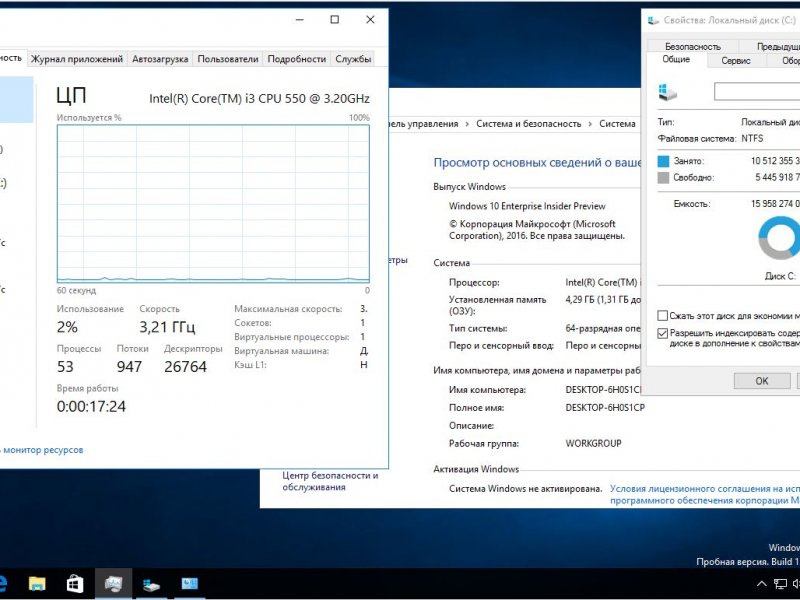
Task: Click the network icon in the system tray
Action: (x=780, y=584)
